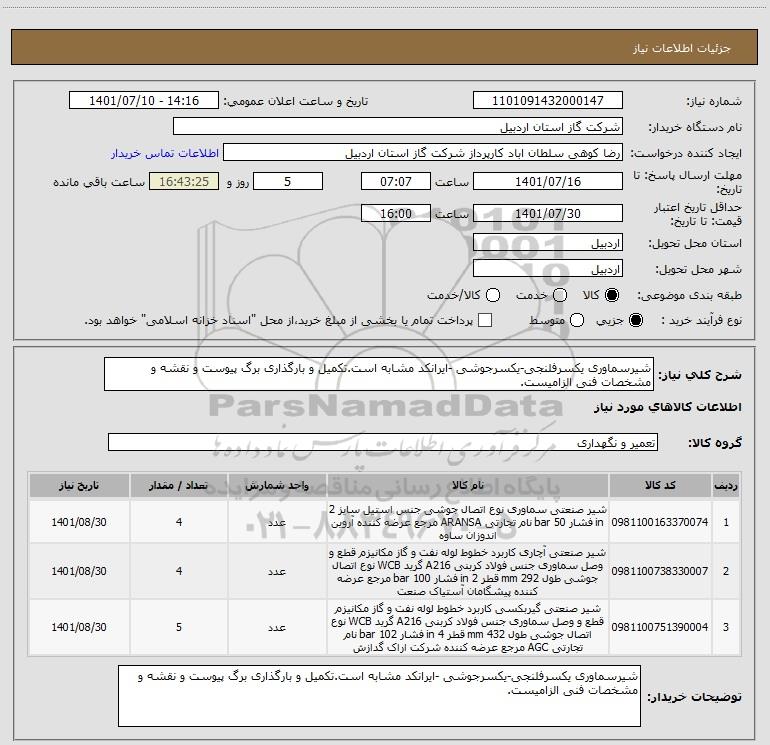Click the announcement date field 1401/07/10 - 14:16
Viewport: 770px width, 745px height.
144,100
